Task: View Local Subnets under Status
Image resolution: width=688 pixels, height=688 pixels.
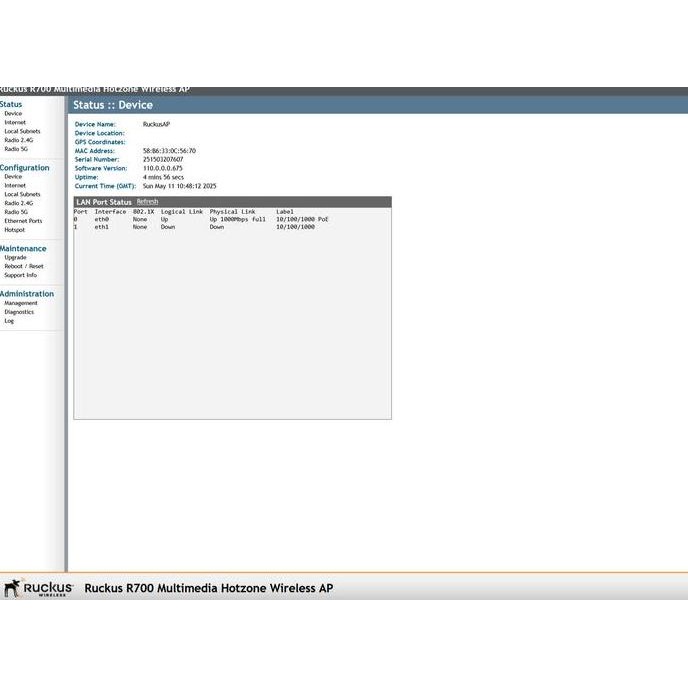Action: click(22, 131)
